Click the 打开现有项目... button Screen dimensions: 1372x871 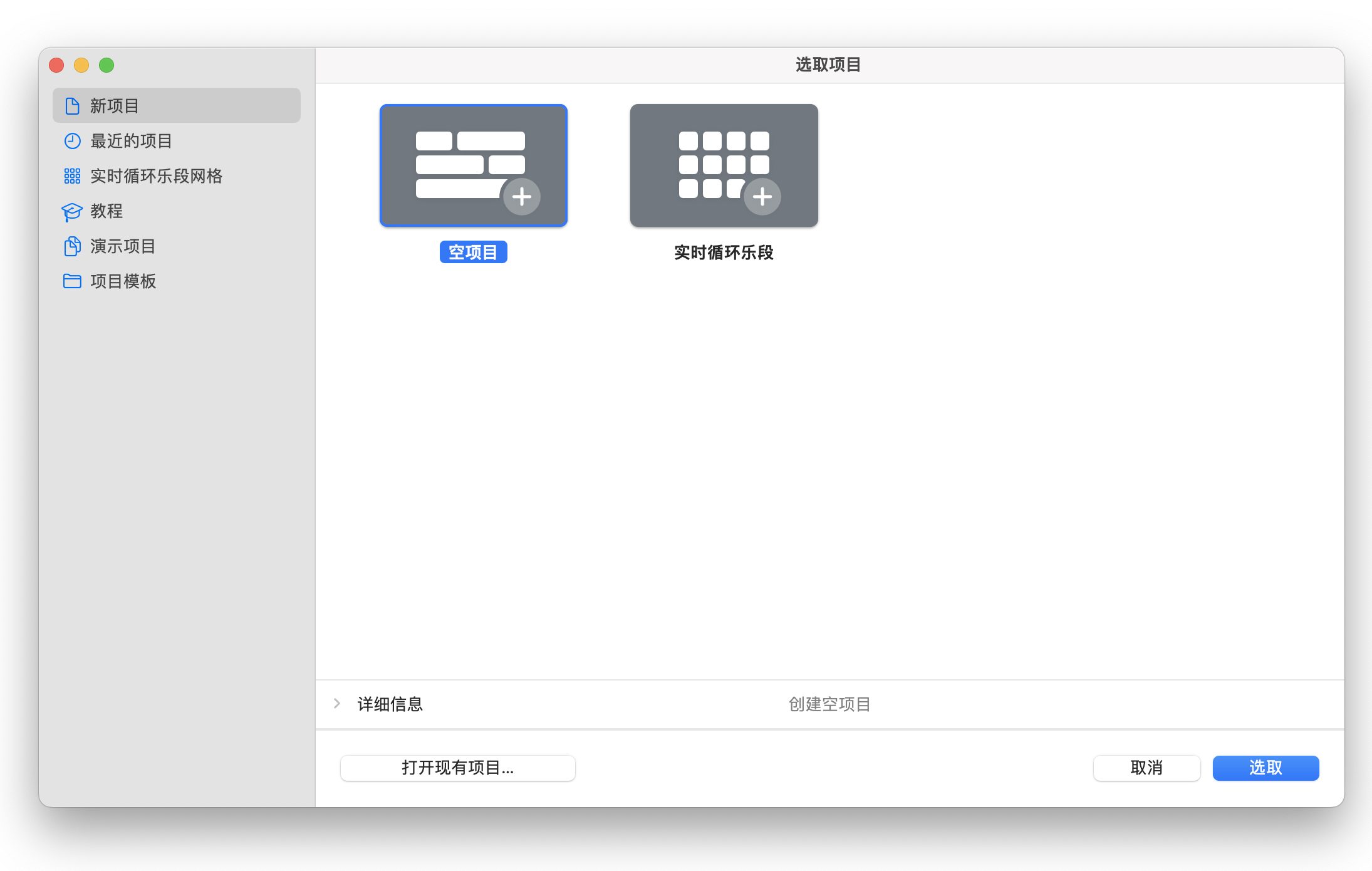(x=458, y=768)
